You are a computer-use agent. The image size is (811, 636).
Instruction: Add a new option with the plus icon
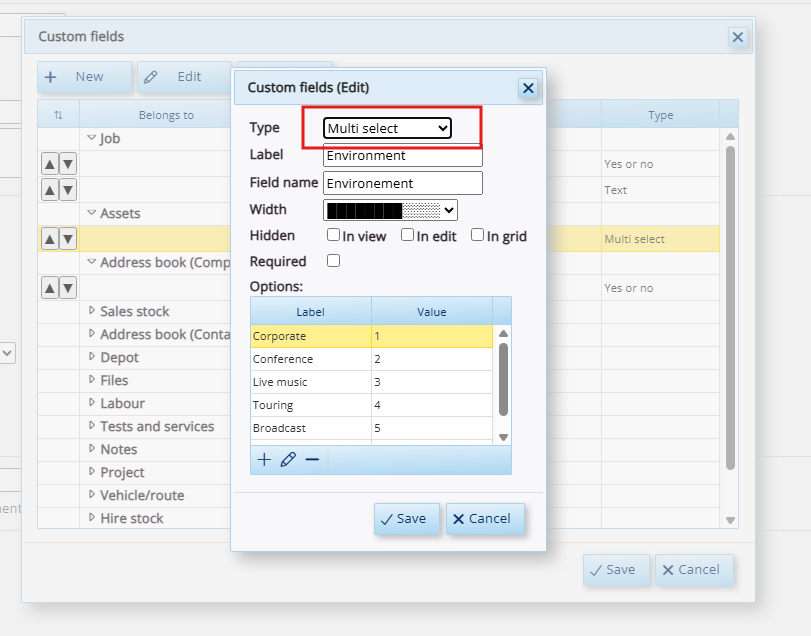264,460
